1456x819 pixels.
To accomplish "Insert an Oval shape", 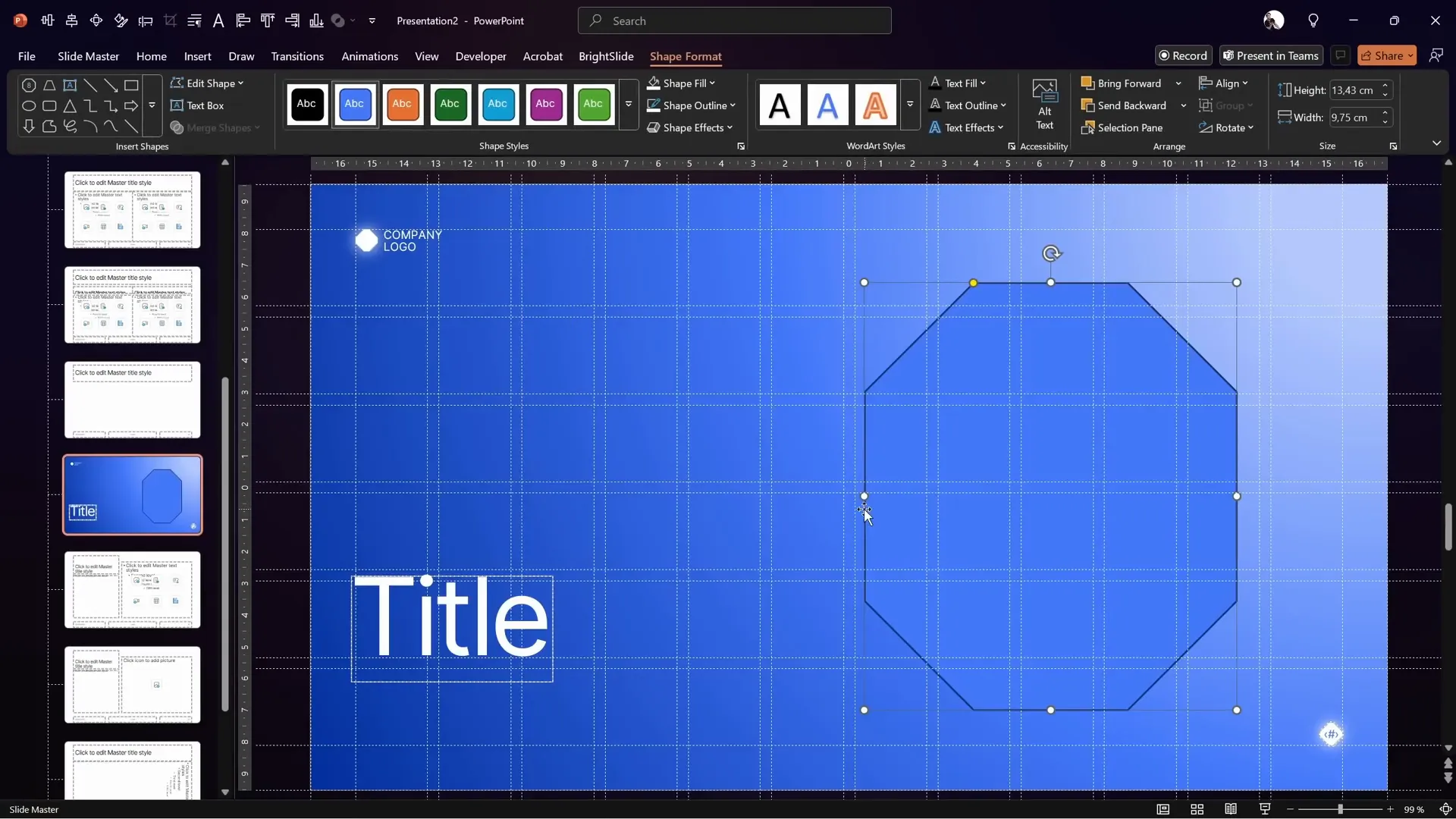I will (x=28, y=106).
